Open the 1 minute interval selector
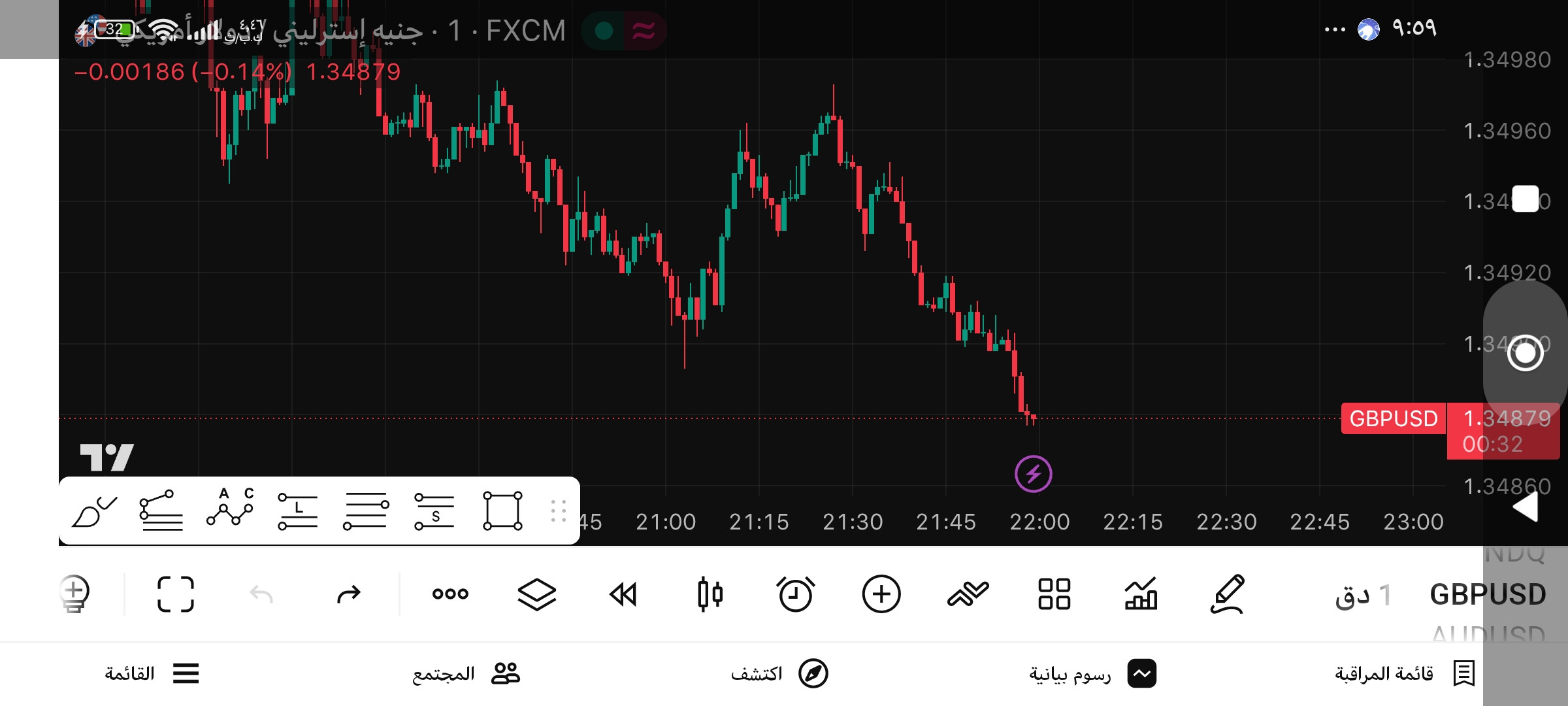Image resolution: width=1568 pixels, height=706 pixels. pyautogui.click(x=1363, y=595)
